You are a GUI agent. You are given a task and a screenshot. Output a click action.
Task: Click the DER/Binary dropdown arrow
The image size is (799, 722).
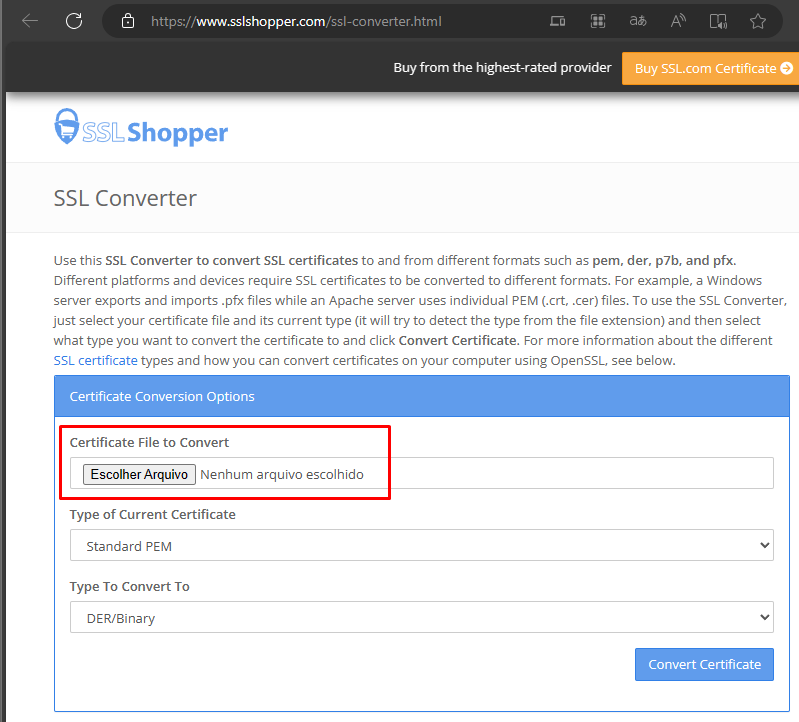tap(764, 617)
